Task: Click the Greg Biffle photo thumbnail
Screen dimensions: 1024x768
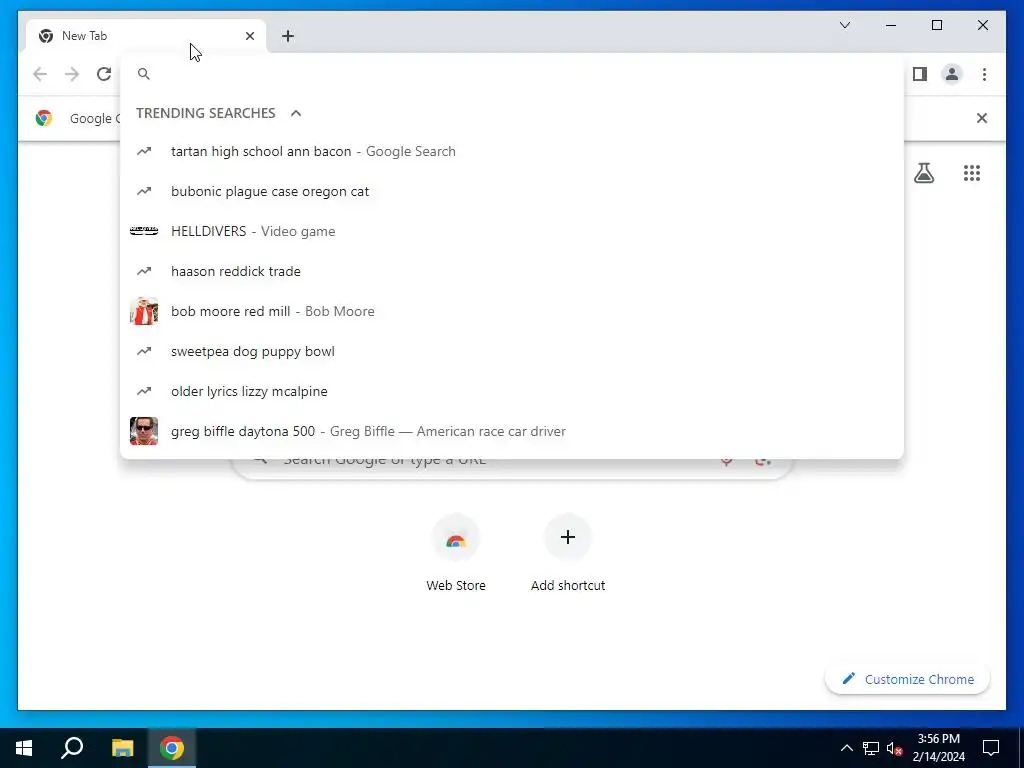Action: (x=144, y=431)
